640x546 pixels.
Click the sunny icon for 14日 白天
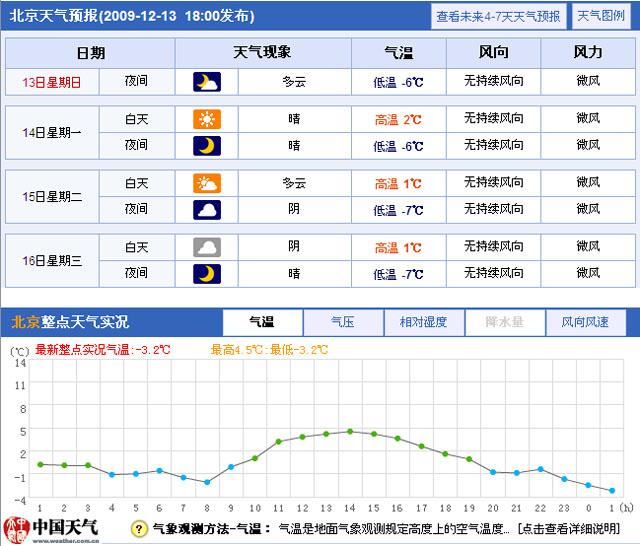click(x=207, y=120)
